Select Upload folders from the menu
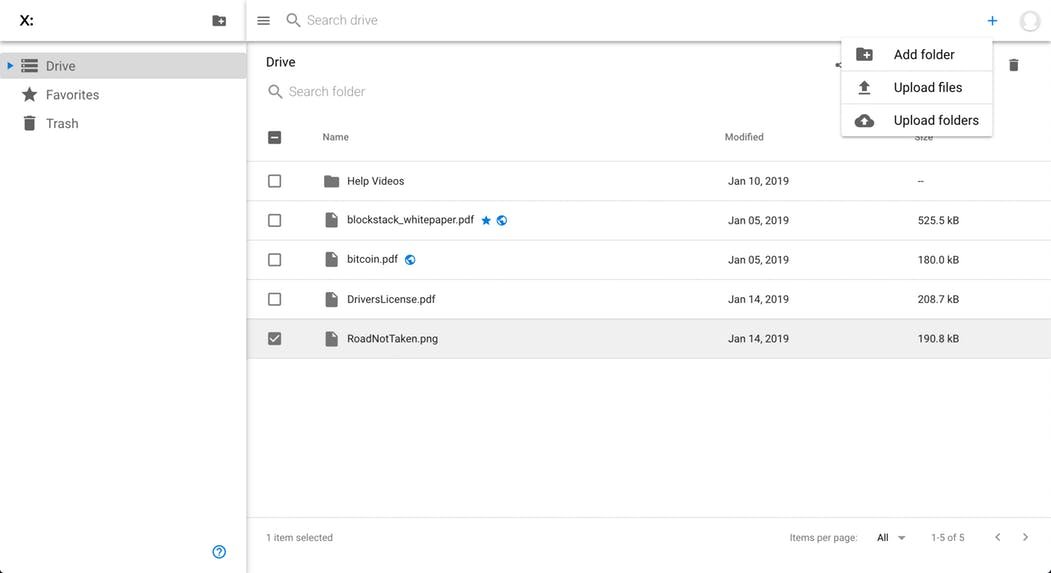Image resolution: width=1051 pixels, height=573 pixels. [x=935, y=121]
